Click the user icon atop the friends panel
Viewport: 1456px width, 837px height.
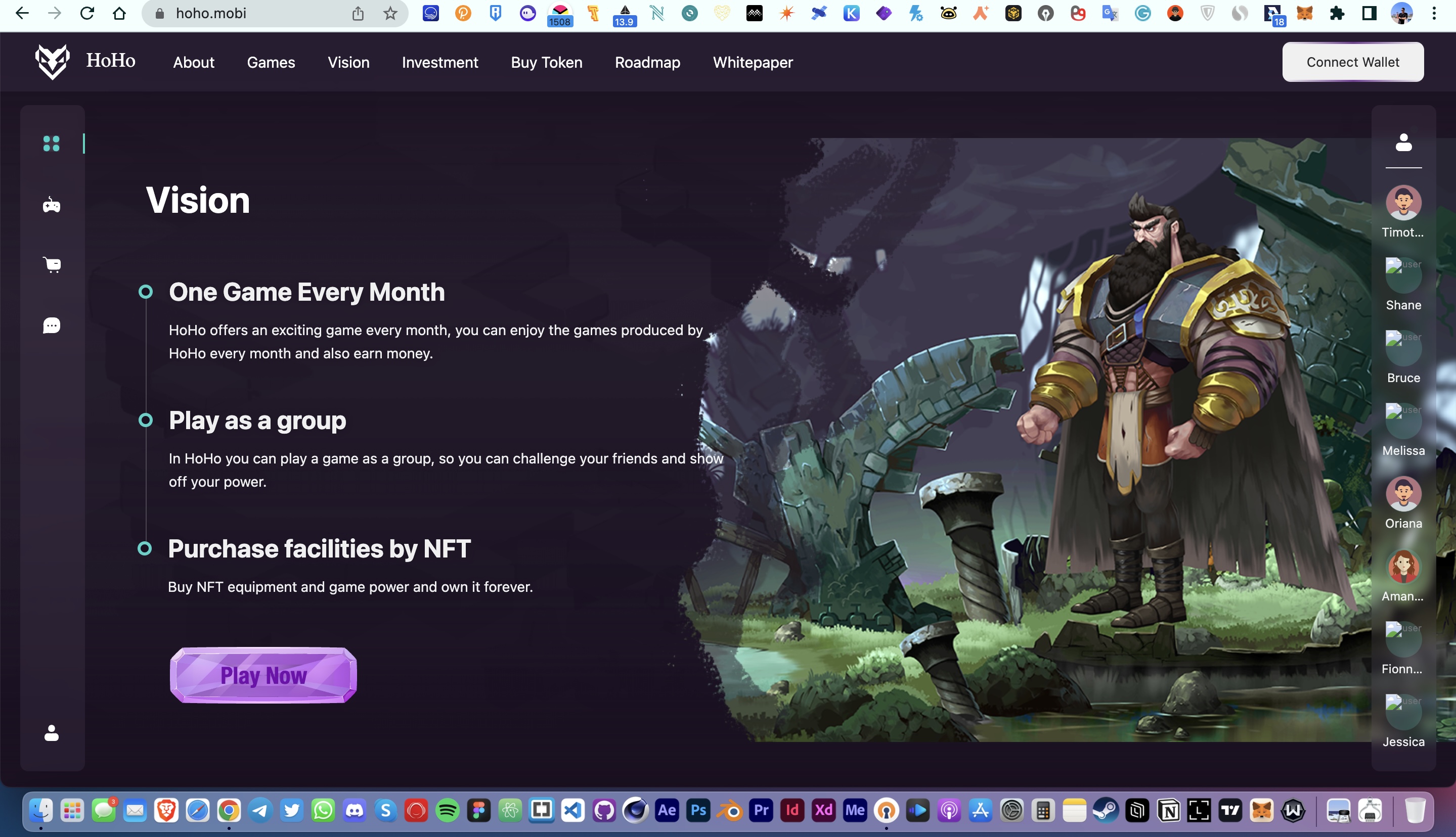[x=1404, y=143]
